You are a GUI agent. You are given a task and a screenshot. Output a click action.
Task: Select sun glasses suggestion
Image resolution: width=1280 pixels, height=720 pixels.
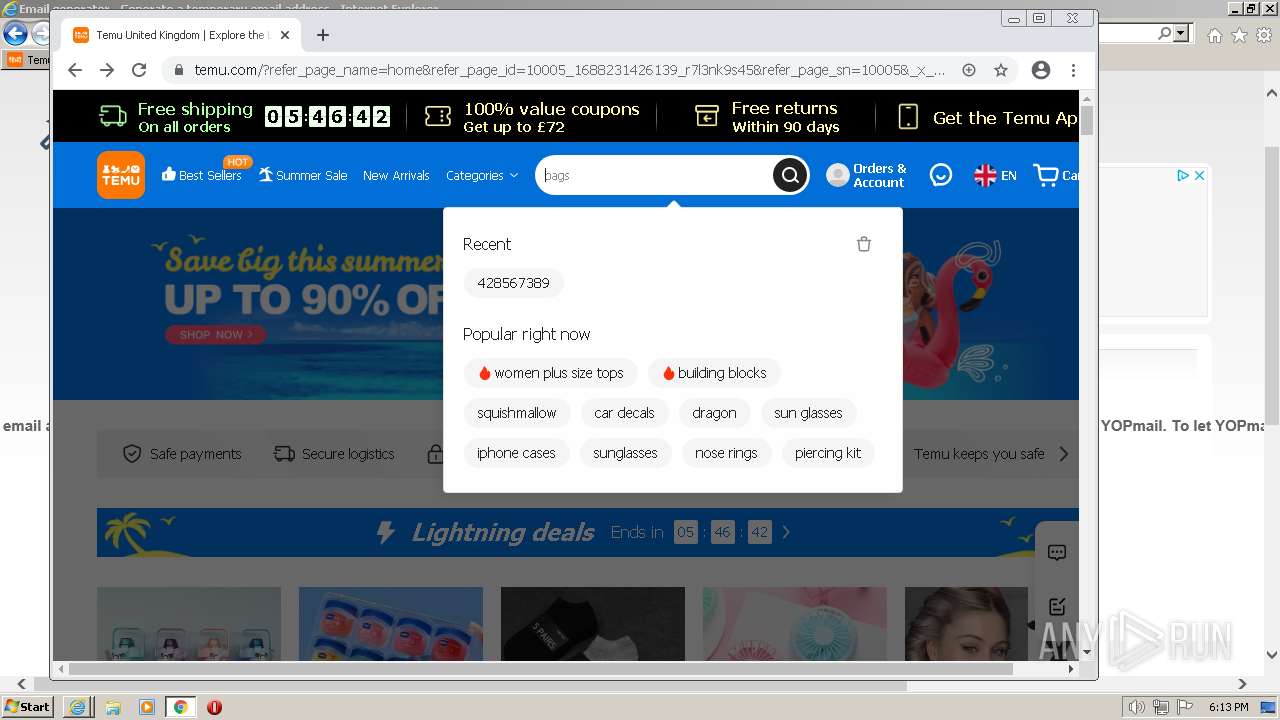click(x=808, y=413)
